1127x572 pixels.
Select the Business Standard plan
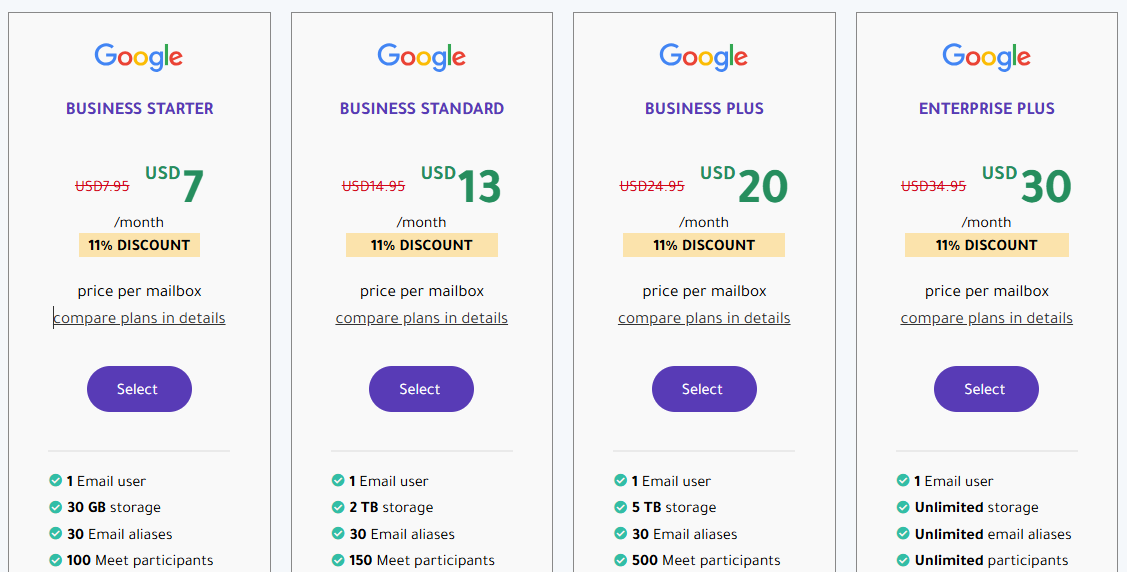pos(421,389)
